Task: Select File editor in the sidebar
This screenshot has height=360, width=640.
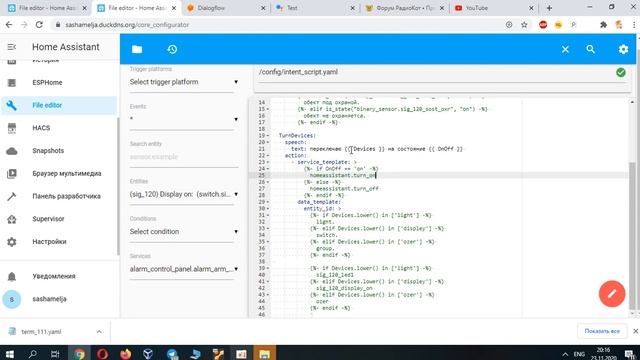Action: point(59,105)
